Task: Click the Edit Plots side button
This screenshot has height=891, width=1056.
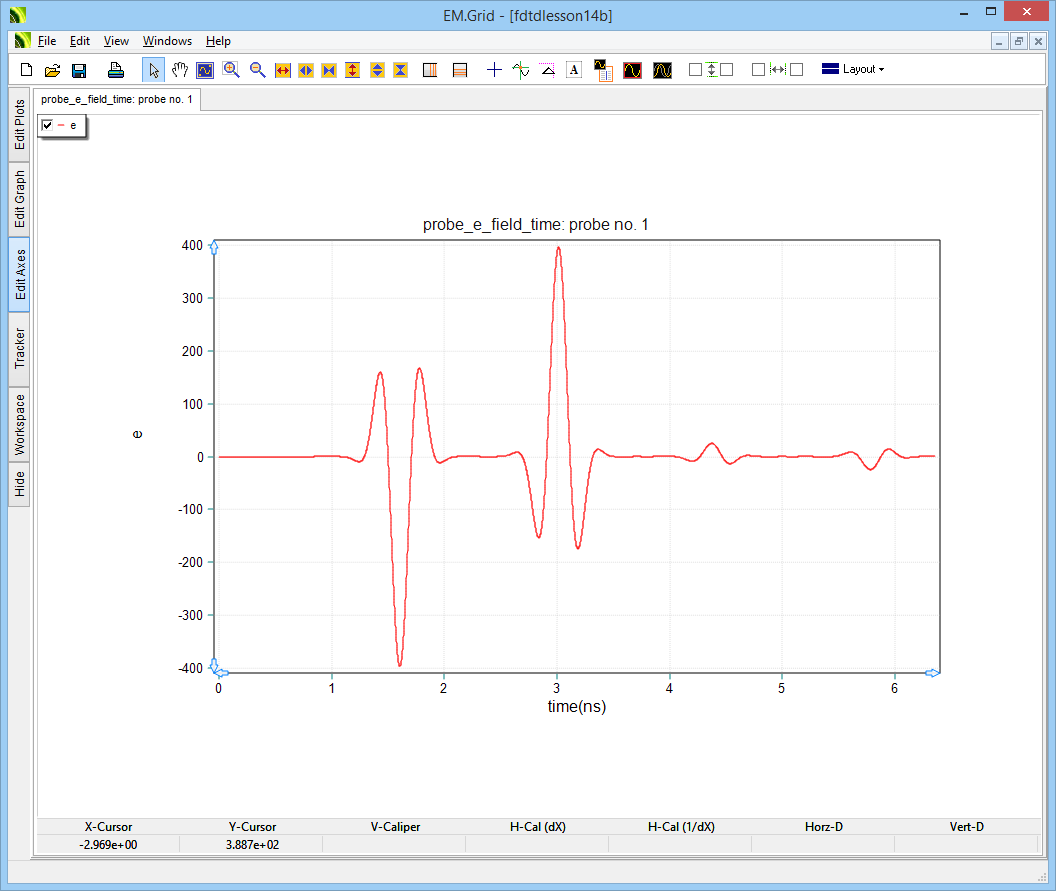Action: pyautogui.click(x=20, y=125)
